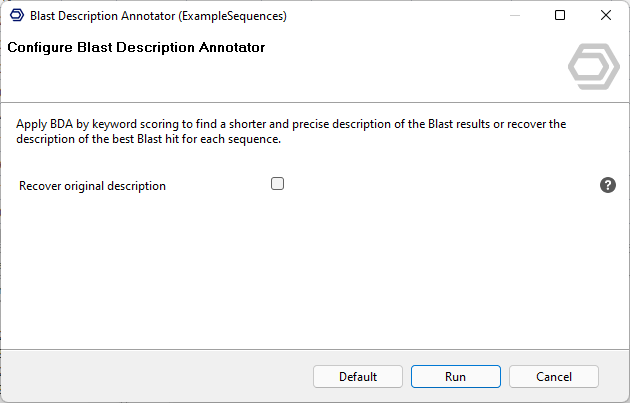Minimize the annotator dialog window

click(514, 16)
